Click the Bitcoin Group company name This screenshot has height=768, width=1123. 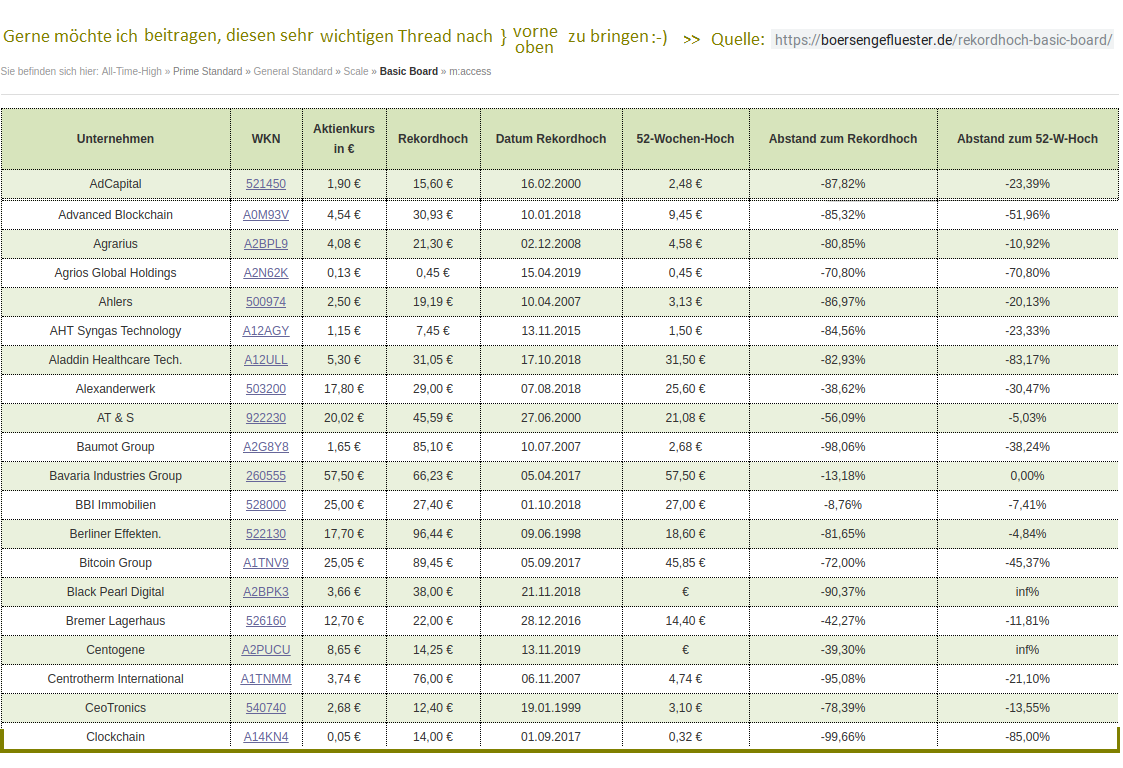click(115, 563)
